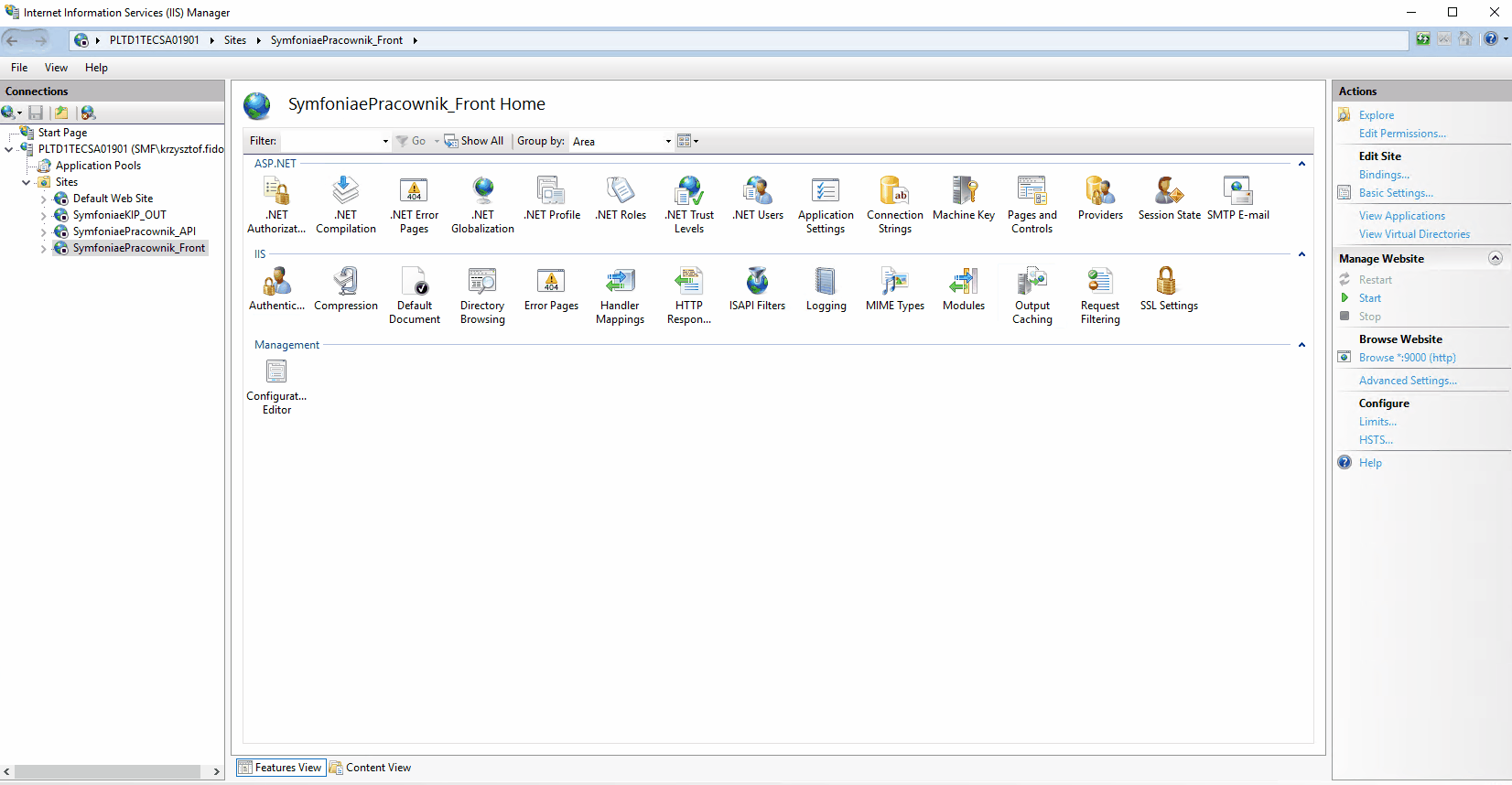
Task: Open Handler Mappings feature
Action: 621,296
